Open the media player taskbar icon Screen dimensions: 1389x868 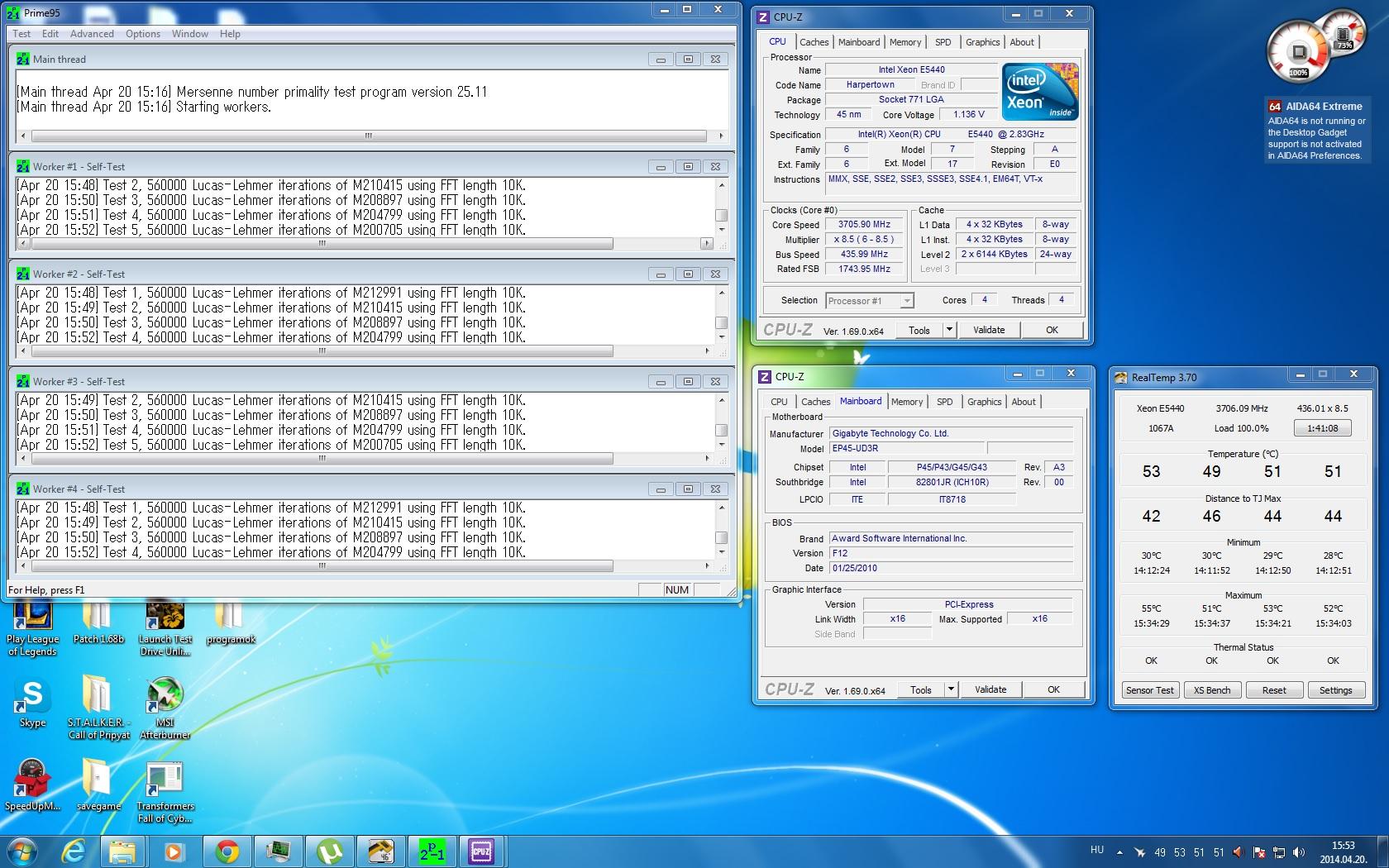click(x=174, y=851)
